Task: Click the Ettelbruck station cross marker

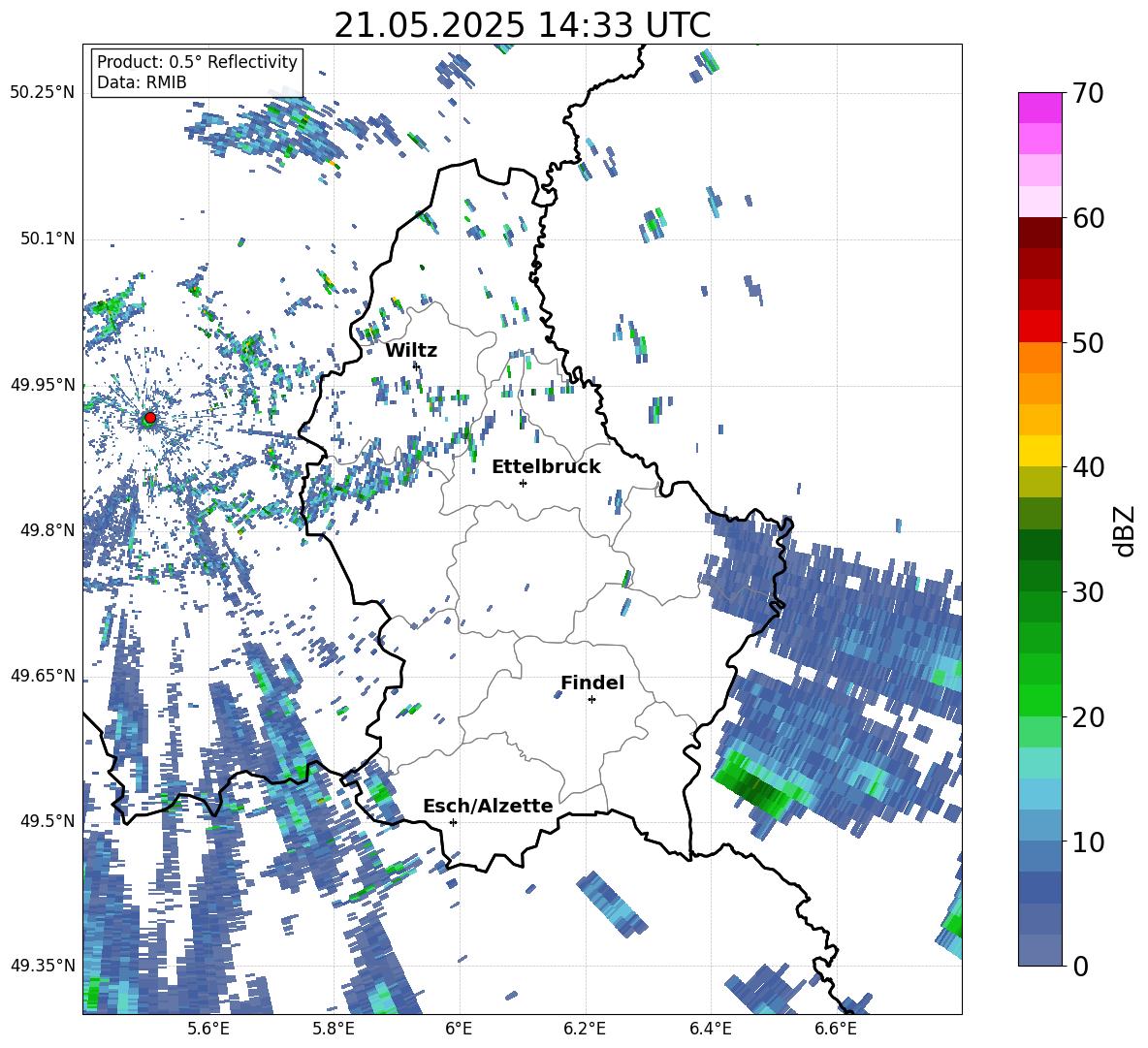Action: point(523,483)
